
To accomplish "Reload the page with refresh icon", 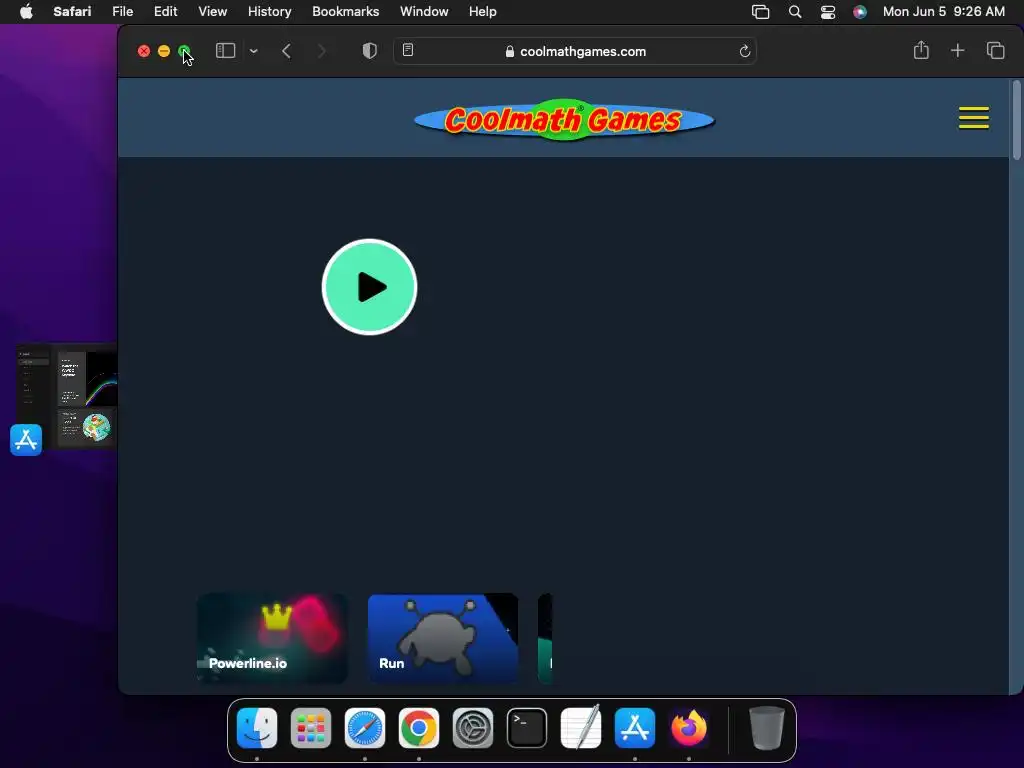I will coord(744,51).
